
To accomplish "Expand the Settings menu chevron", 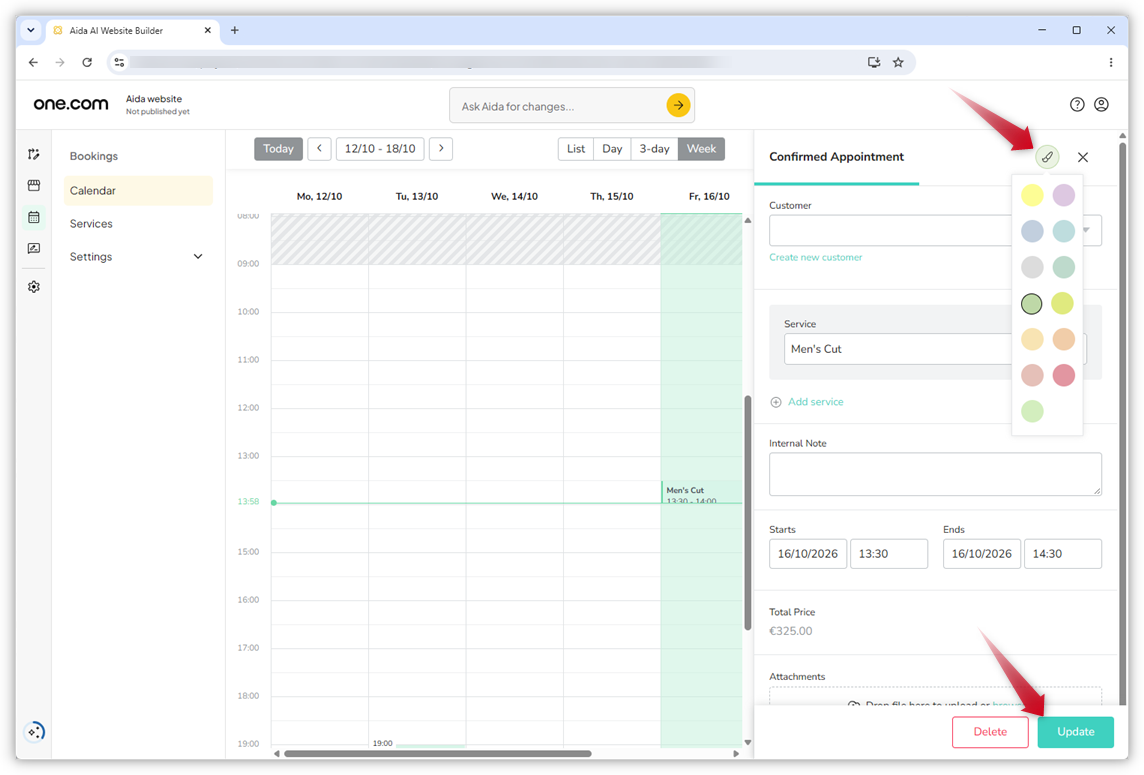I will [x=198, y=257].
